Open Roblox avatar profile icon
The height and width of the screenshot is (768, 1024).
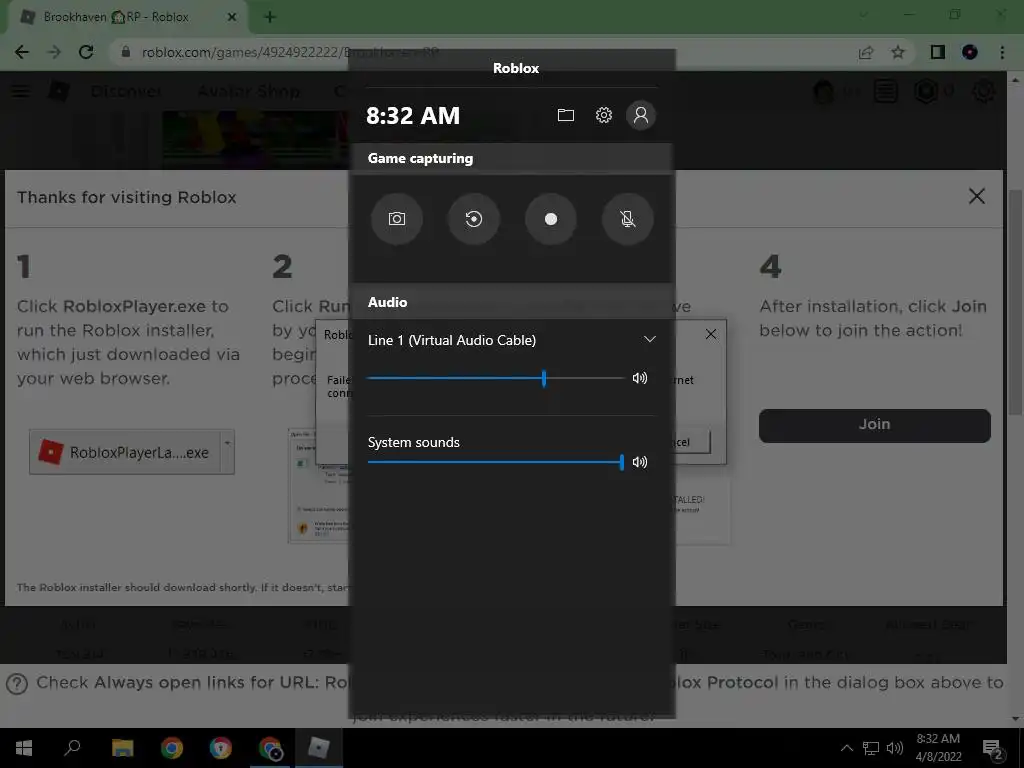(x=824, y=91)
